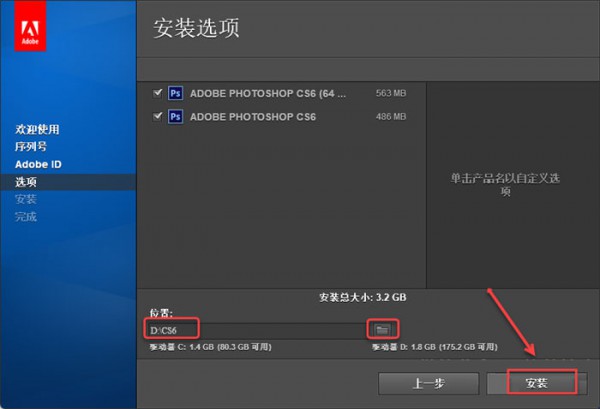Click the D:\CS6 location input field
Image resolution: width=600 pixels, height=409 pixels.
[256, 330]
